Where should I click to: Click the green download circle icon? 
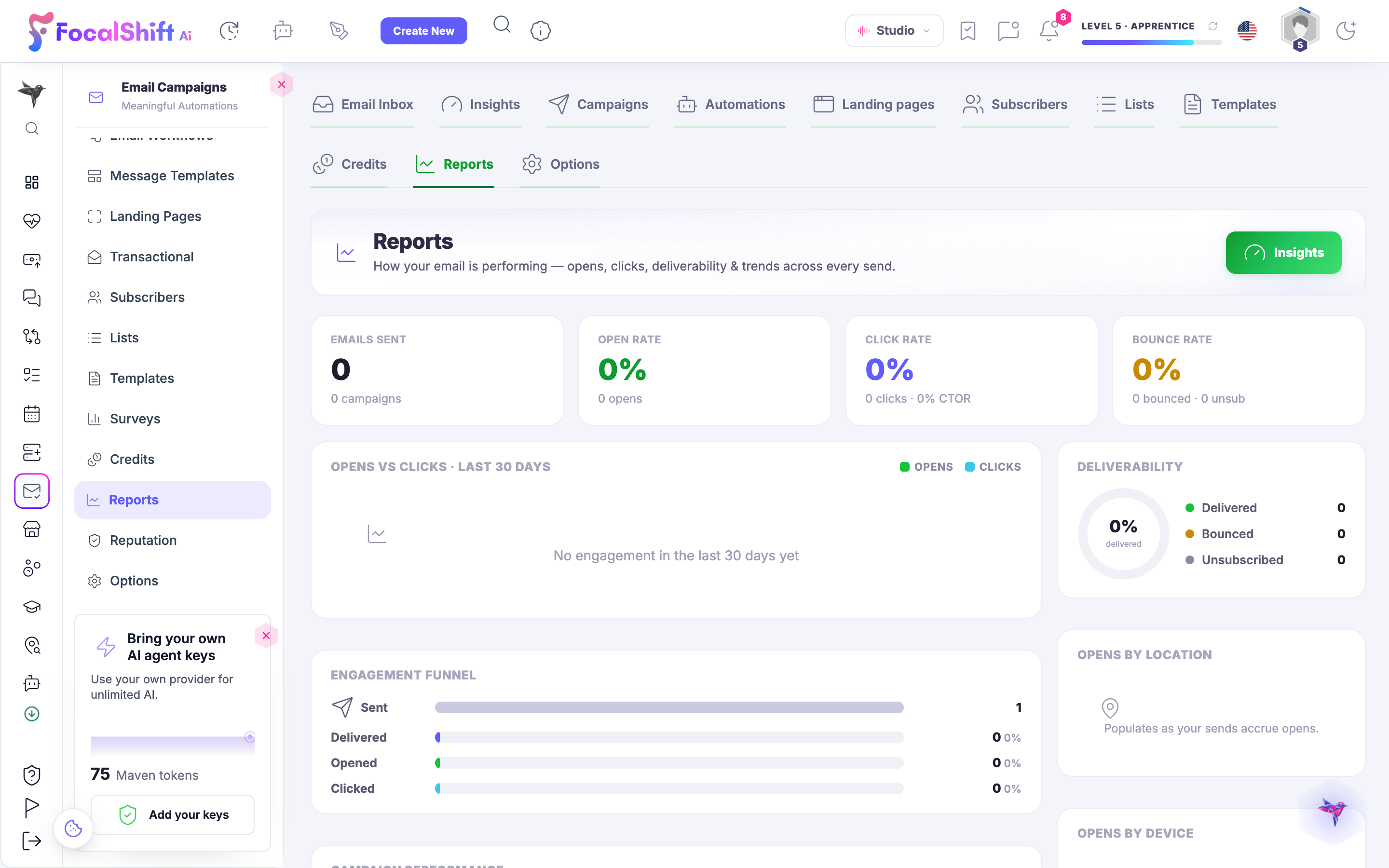pos(32,714)
